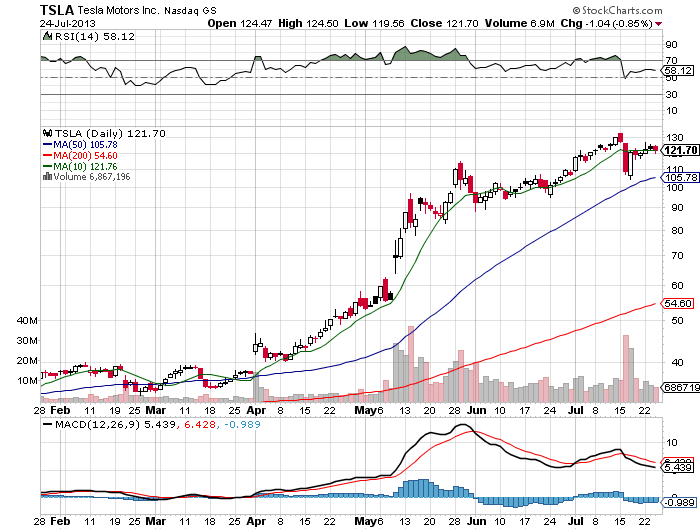Select the TSLA ticker symbol in the header

[57, 10]
